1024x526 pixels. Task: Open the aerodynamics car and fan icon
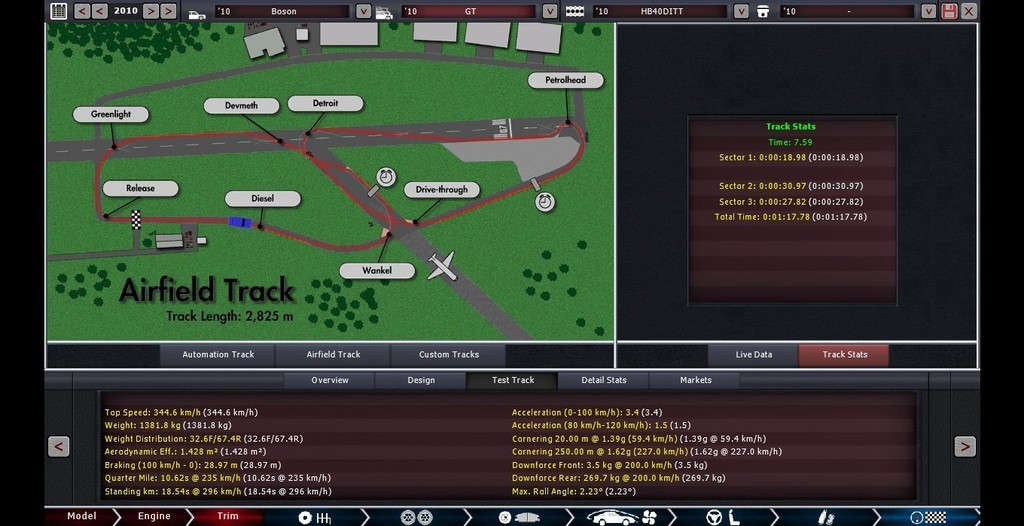tap(619, 517)
